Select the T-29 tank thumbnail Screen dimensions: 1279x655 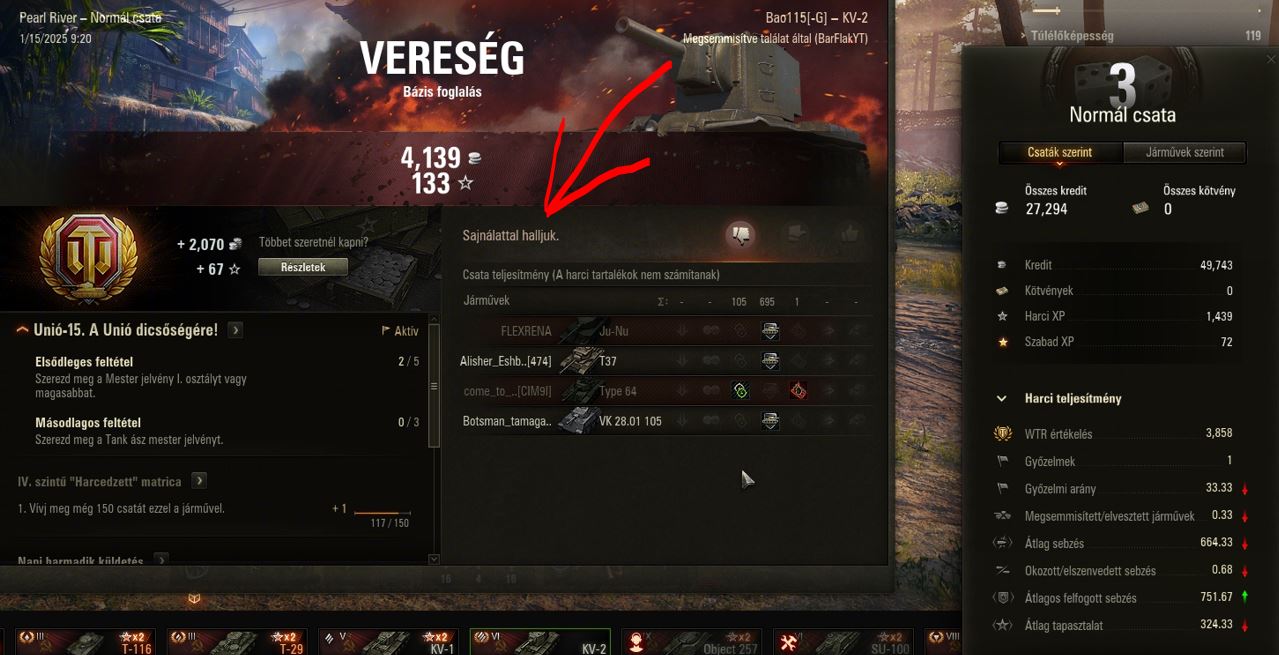tap(236, 642)
